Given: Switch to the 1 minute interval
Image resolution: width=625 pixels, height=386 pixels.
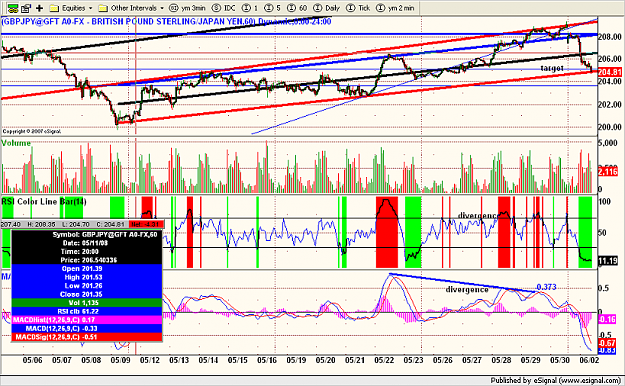Looking at the screenshot, I should [x=250, y=8].
